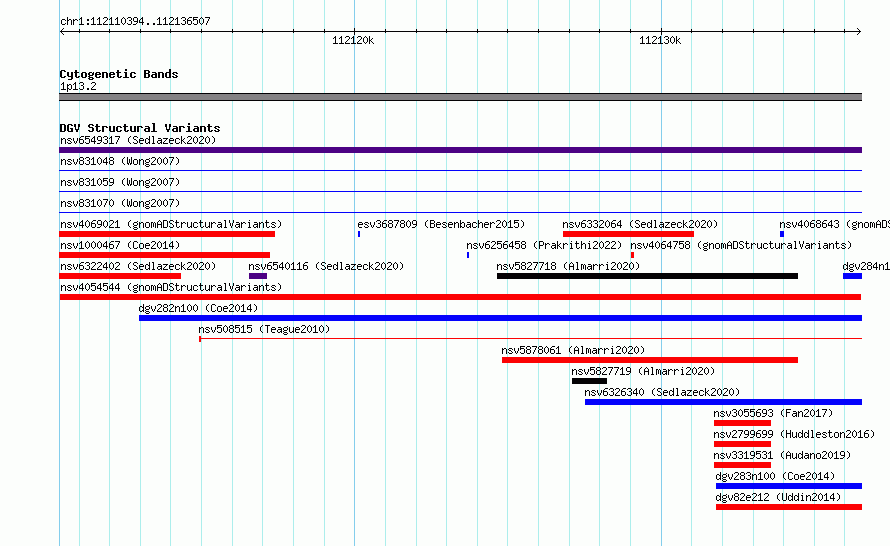Click ruler's right arrowhead

coord(859,32)
